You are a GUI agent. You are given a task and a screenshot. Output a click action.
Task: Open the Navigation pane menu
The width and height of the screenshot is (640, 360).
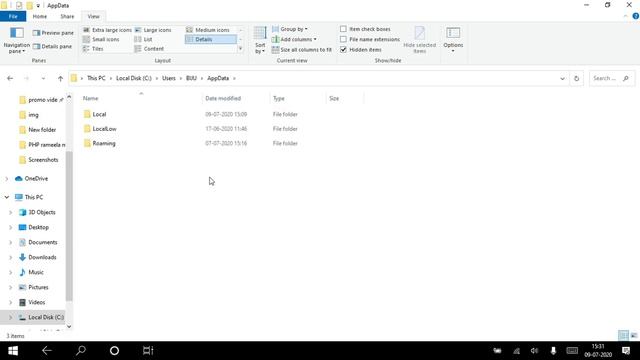click(x=17, y=40)
